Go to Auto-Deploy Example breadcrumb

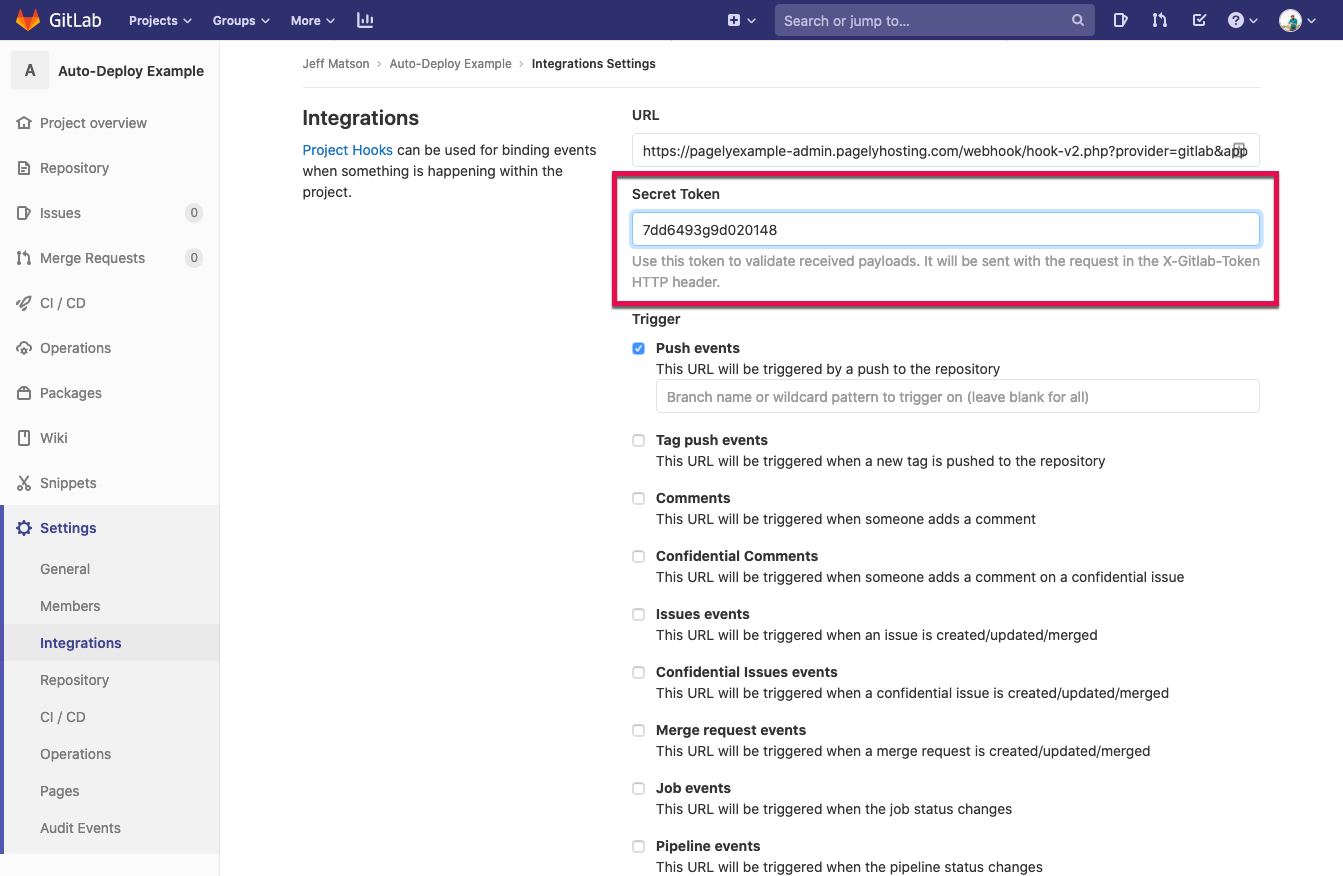(x=450, y=64)
